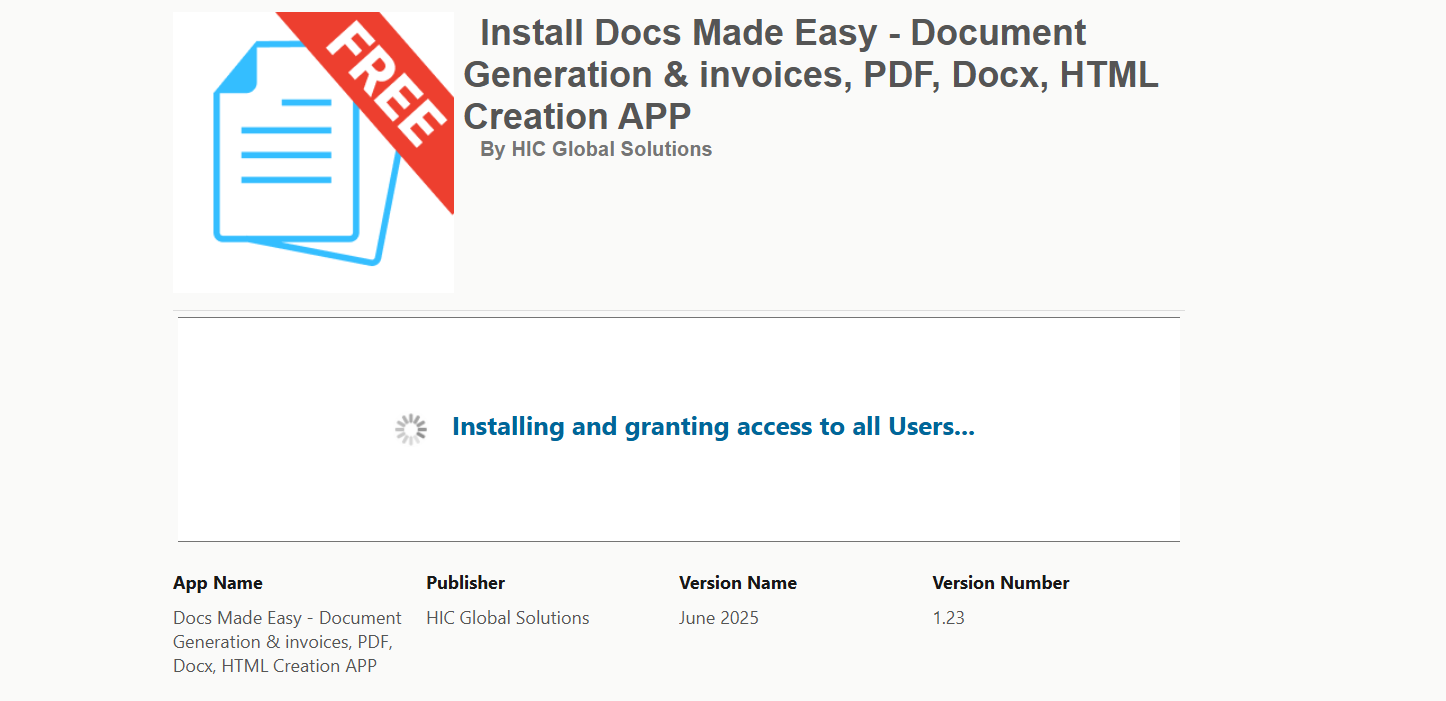Select the app name value under App Name

[x=288, y=642]
